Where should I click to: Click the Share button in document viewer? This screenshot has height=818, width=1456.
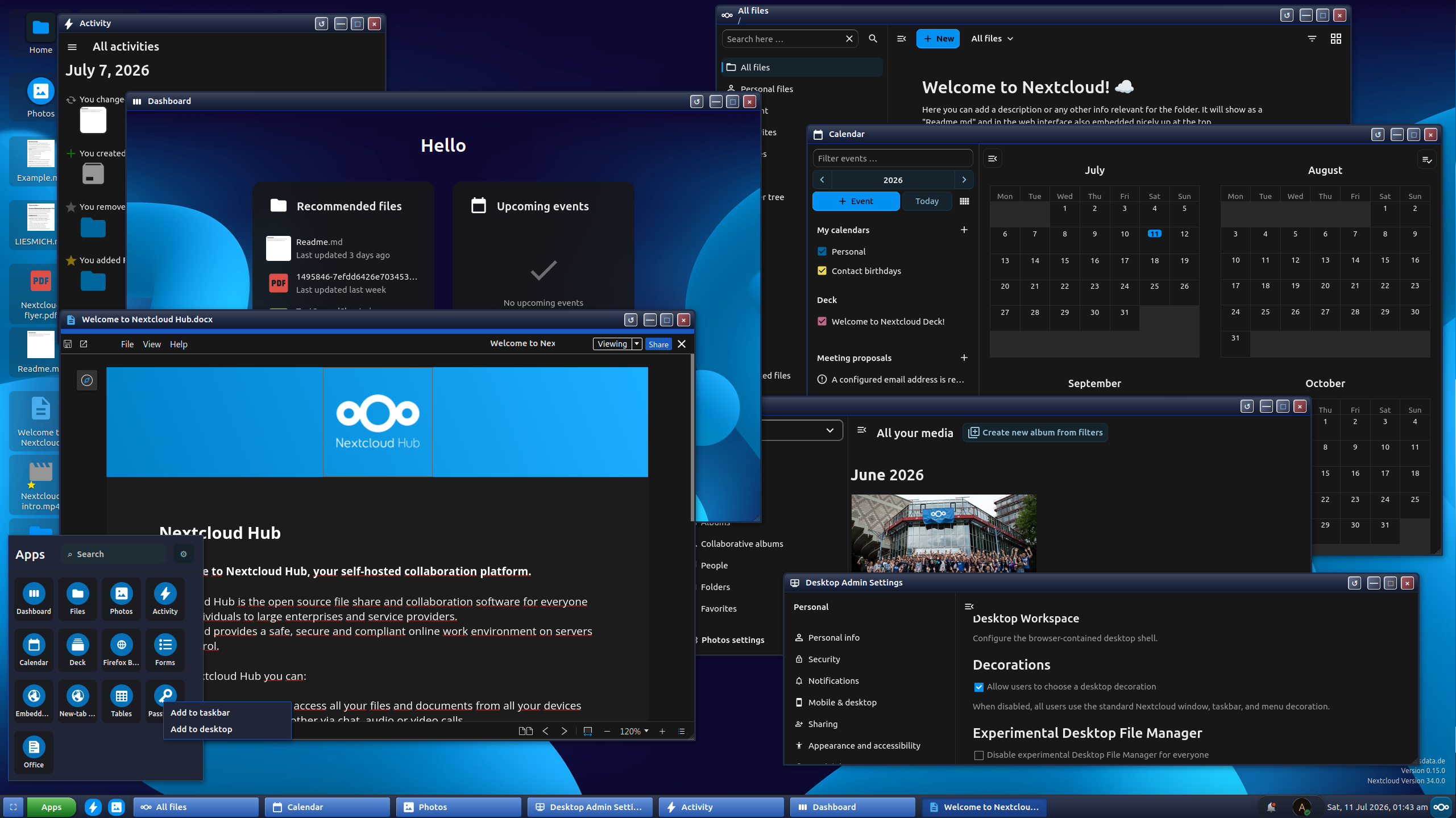(658, 344)
